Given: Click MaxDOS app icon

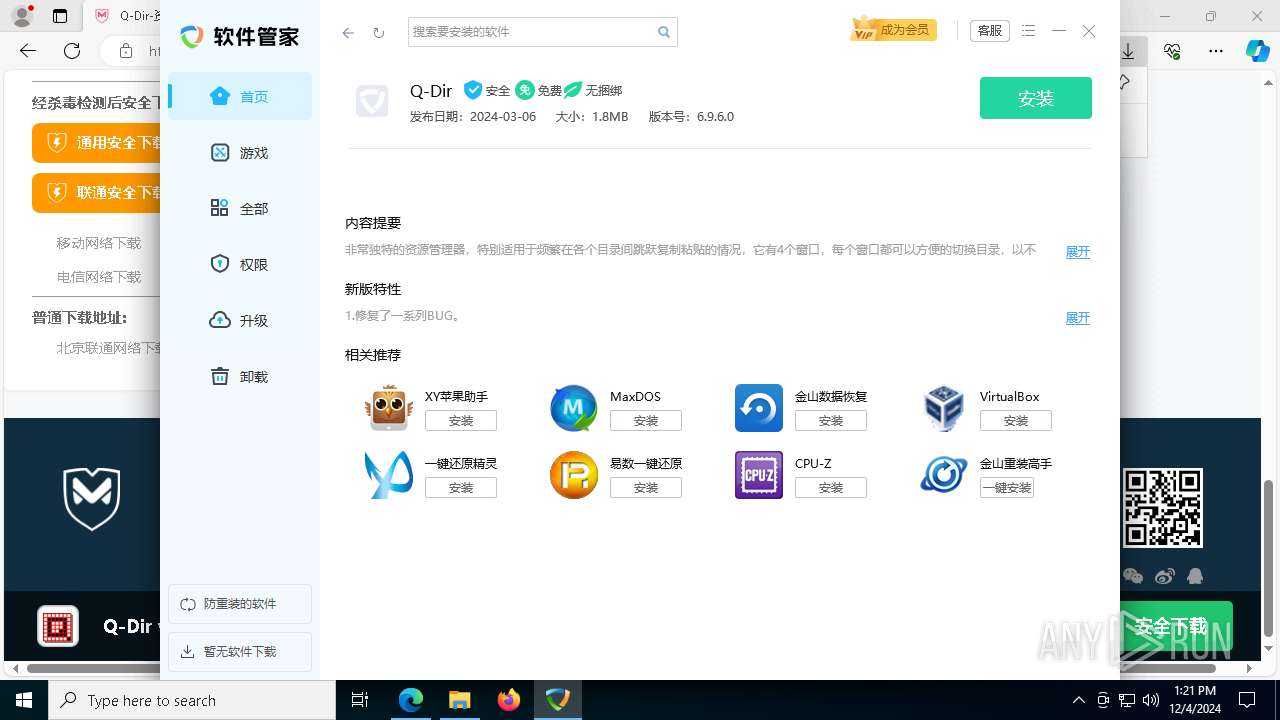Looking at the screenshot, I should click(x=574, y=408).
